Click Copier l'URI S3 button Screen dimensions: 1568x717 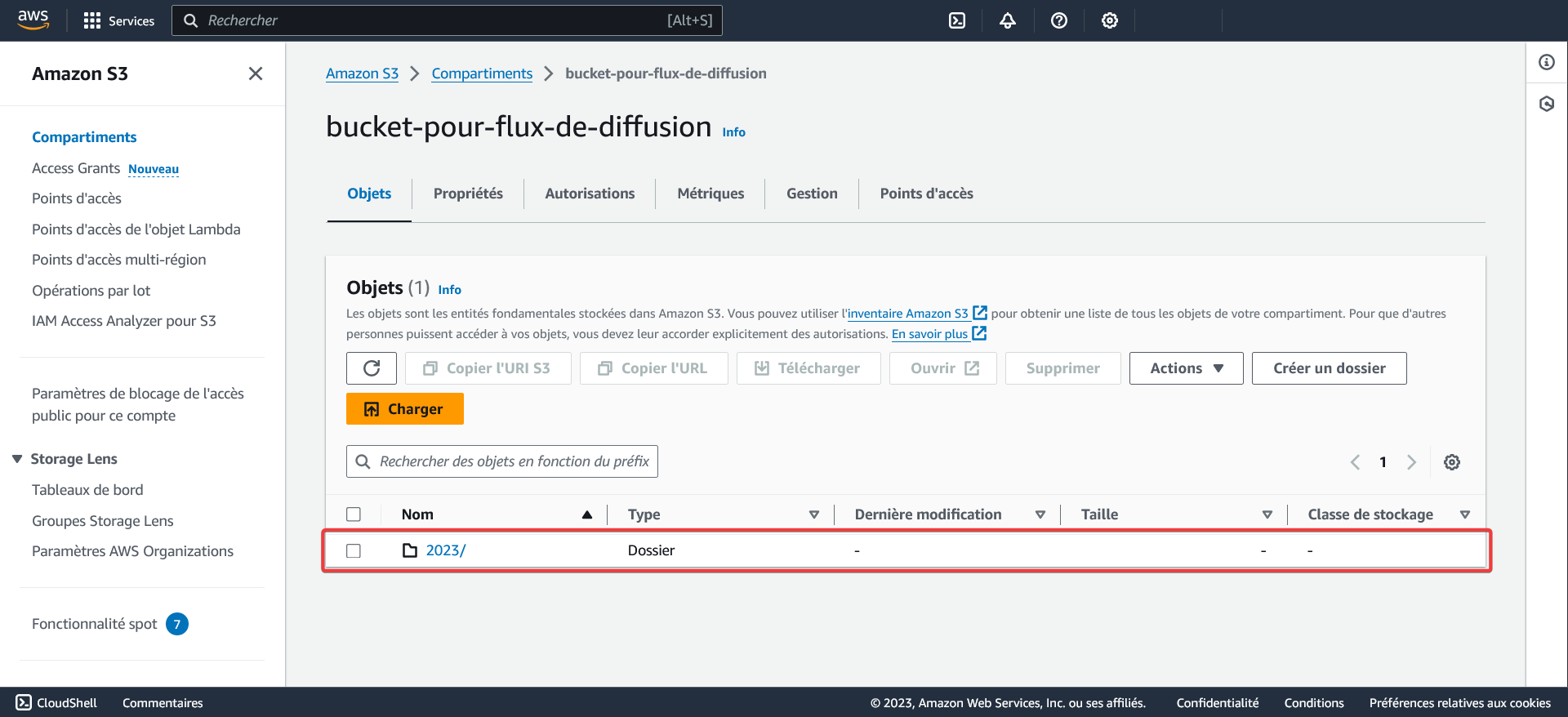(x=488, y=368)
